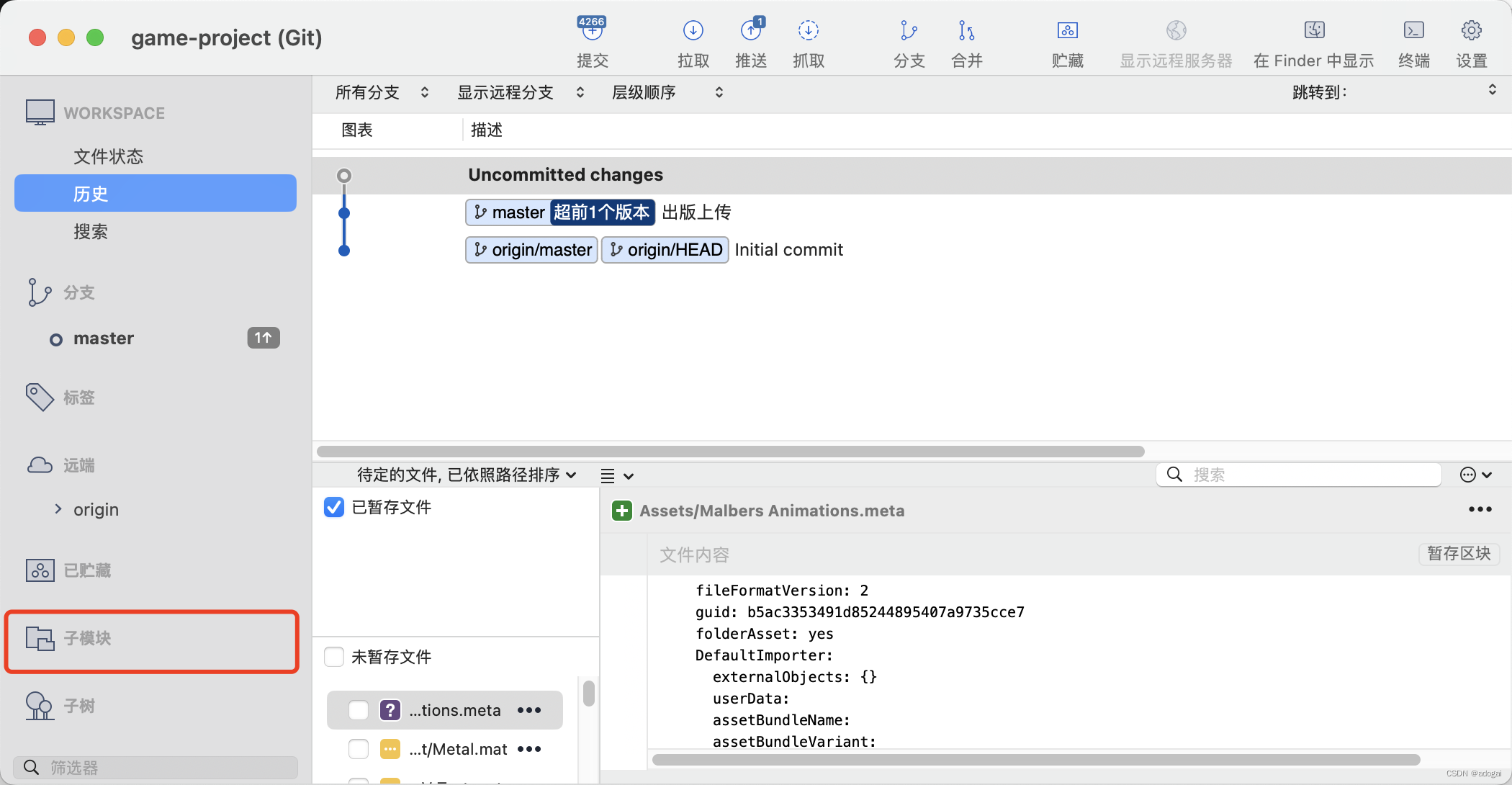
Task: Click the 子模块 submodules icon
Action: 40,638
